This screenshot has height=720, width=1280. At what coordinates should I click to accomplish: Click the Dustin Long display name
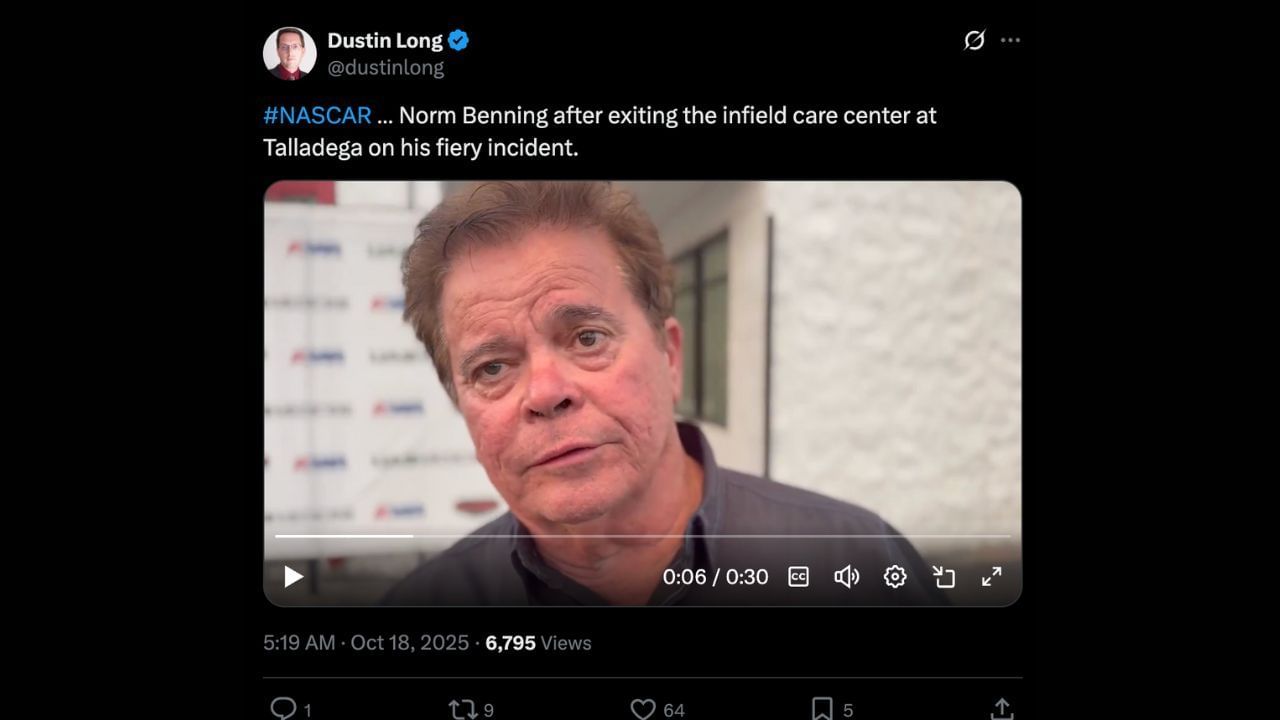[x=385, y=41]
